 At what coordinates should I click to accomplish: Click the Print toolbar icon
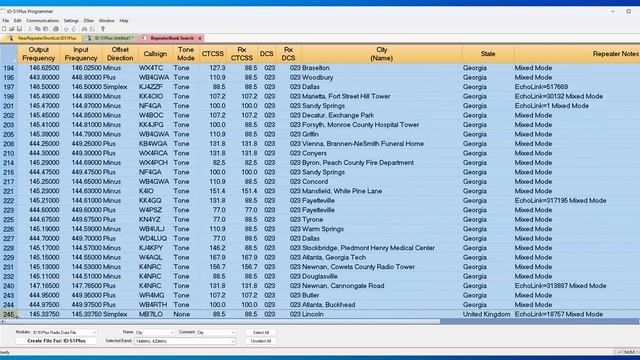[56, 29]
